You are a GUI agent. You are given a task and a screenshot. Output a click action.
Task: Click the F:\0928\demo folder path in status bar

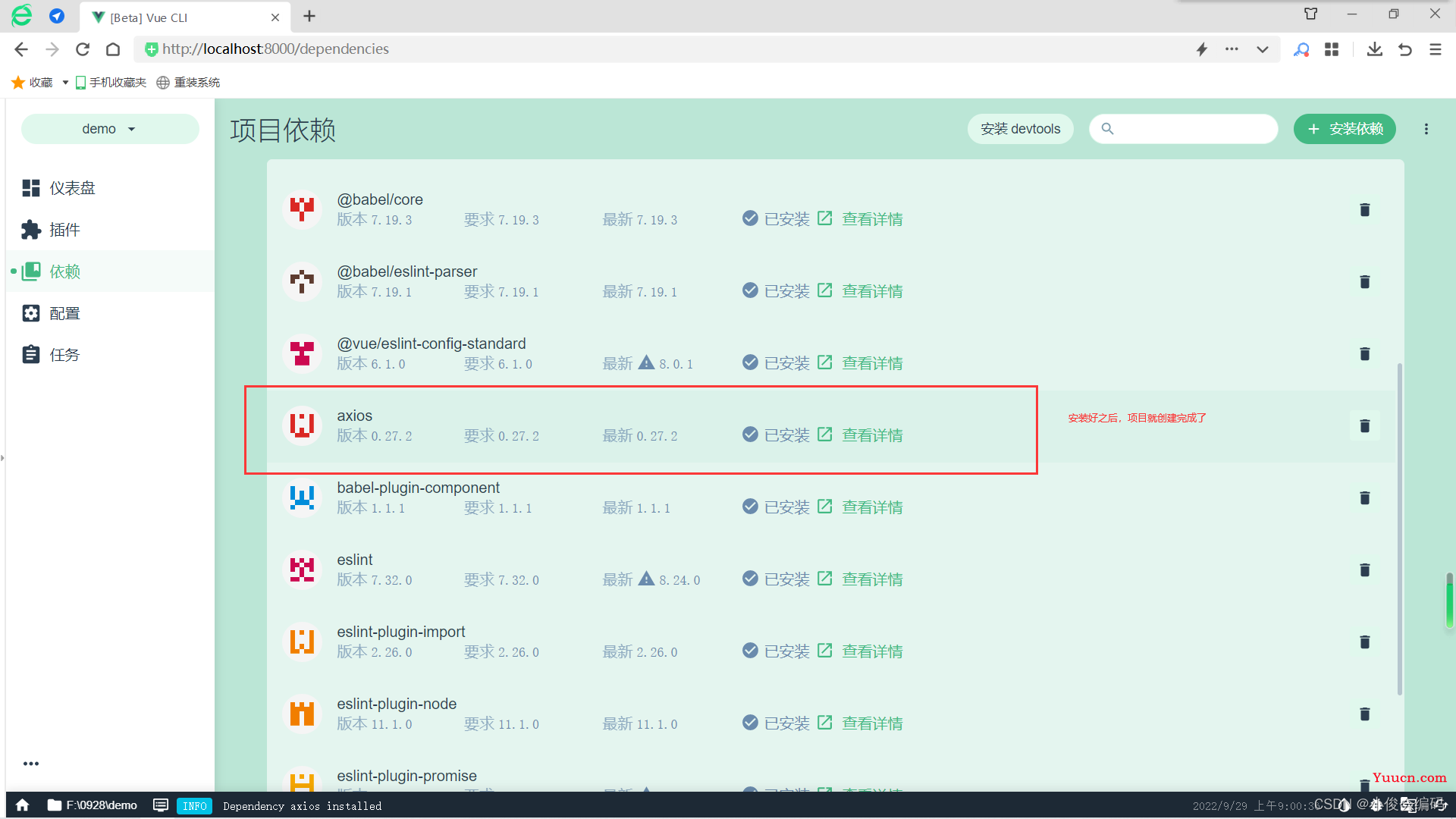point(93,805)
